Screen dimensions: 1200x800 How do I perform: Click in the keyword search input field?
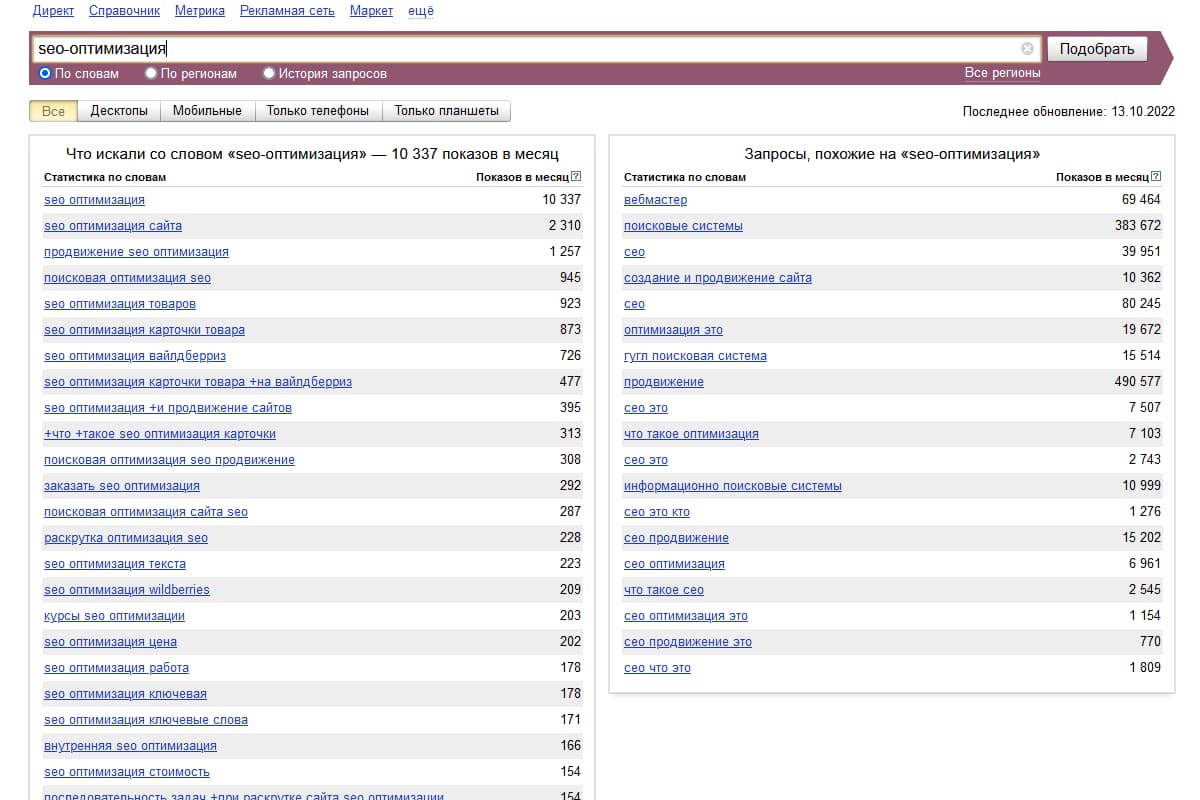click(x=520, y=49)
